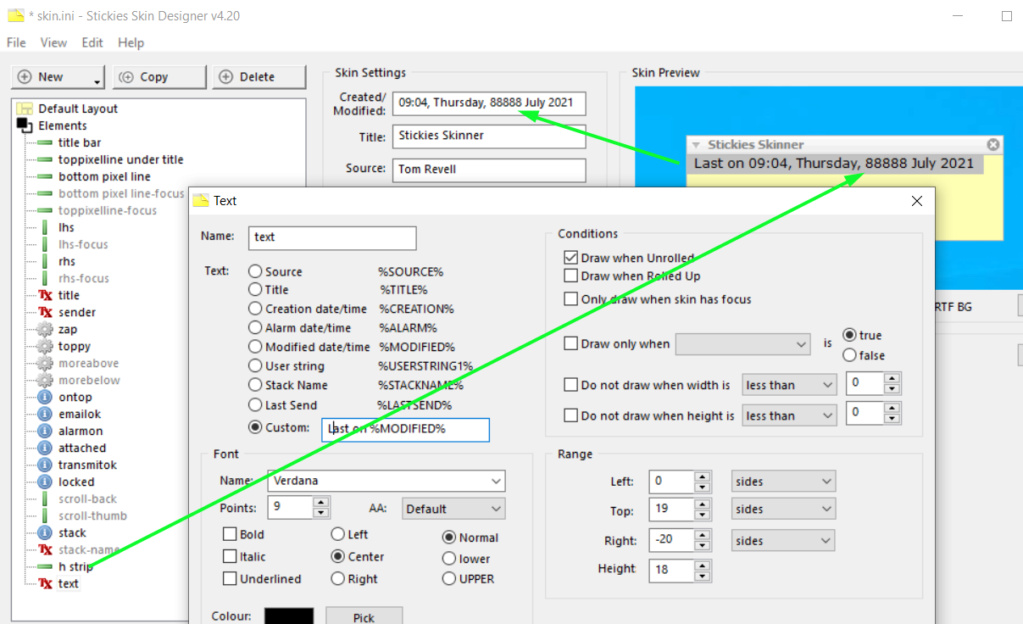Click the close icon on the preview sticky

pyautogui.click(x=993, y=144)
